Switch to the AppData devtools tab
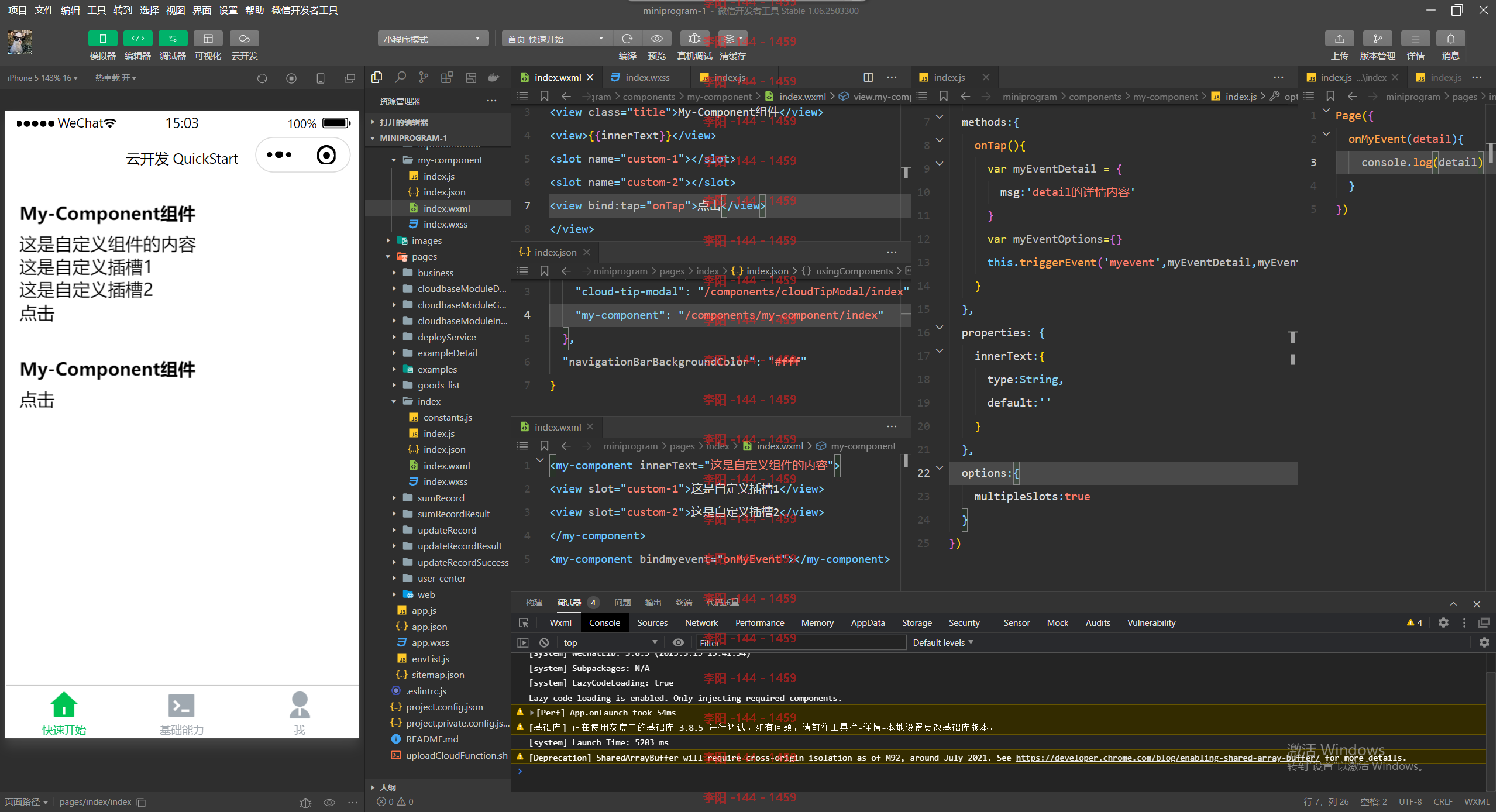The width and height of the screenshot is (1500, 812). pyautogui.click(x=868, y=623)
